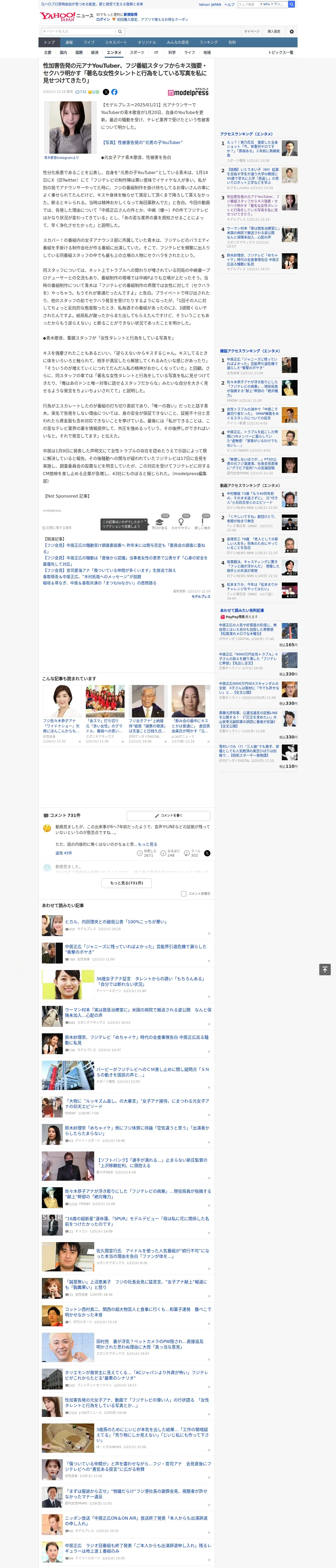Select the ランキング navigation tab
This screenshot has width=336, height=1568.
pyautogui.click(x=209, y=43)
